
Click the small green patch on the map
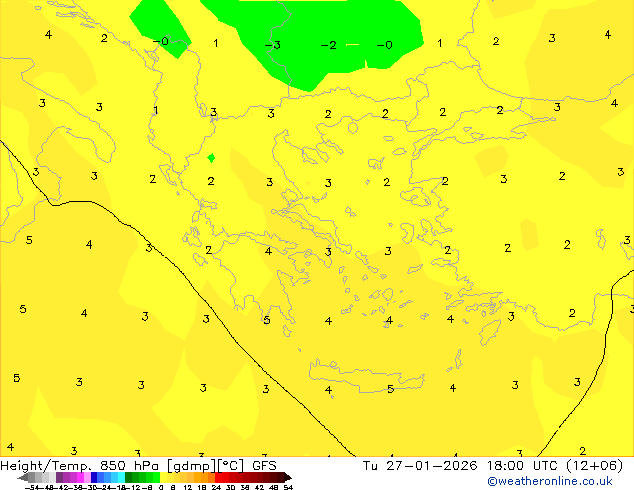pyautogui.click(x=211, y=158)
